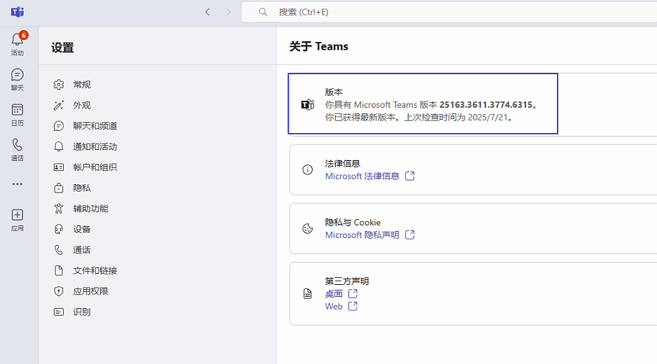Viewport: 657px width, 364px height.
Task: Open the Apps plus icon in sidebar
Action: 17,215
